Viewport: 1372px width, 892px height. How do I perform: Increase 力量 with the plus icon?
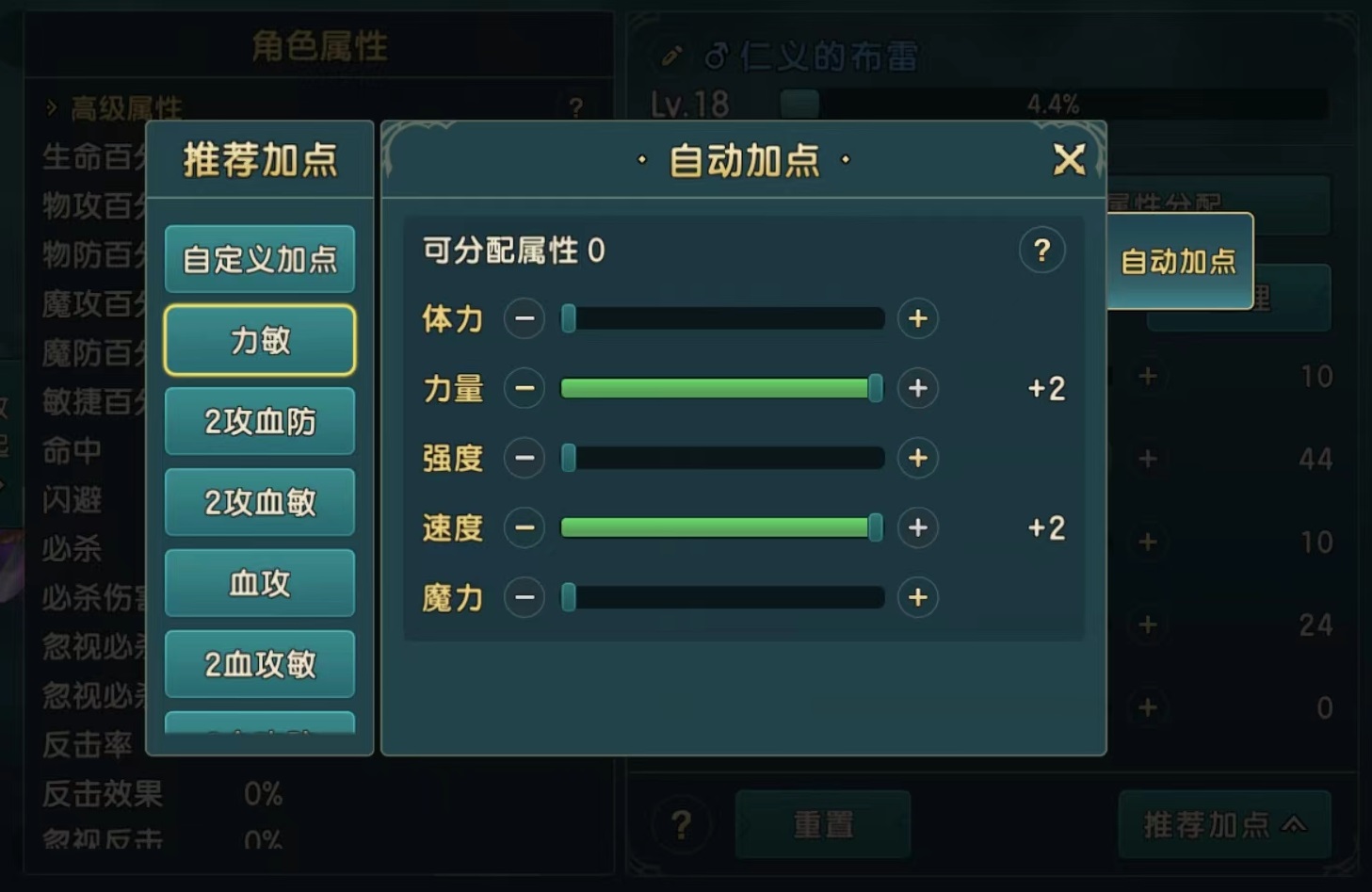tap(918, 388)
